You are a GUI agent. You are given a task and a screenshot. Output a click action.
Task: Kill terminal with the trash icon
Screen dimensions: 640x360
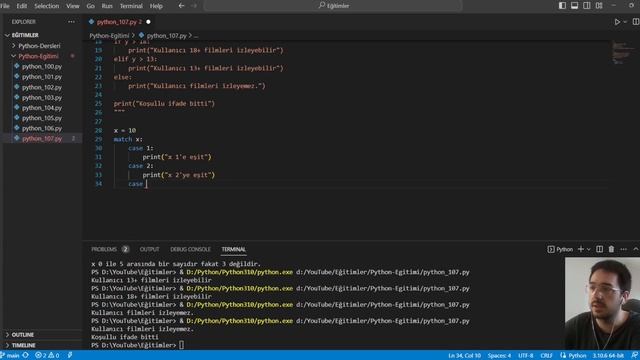(611, 249)
